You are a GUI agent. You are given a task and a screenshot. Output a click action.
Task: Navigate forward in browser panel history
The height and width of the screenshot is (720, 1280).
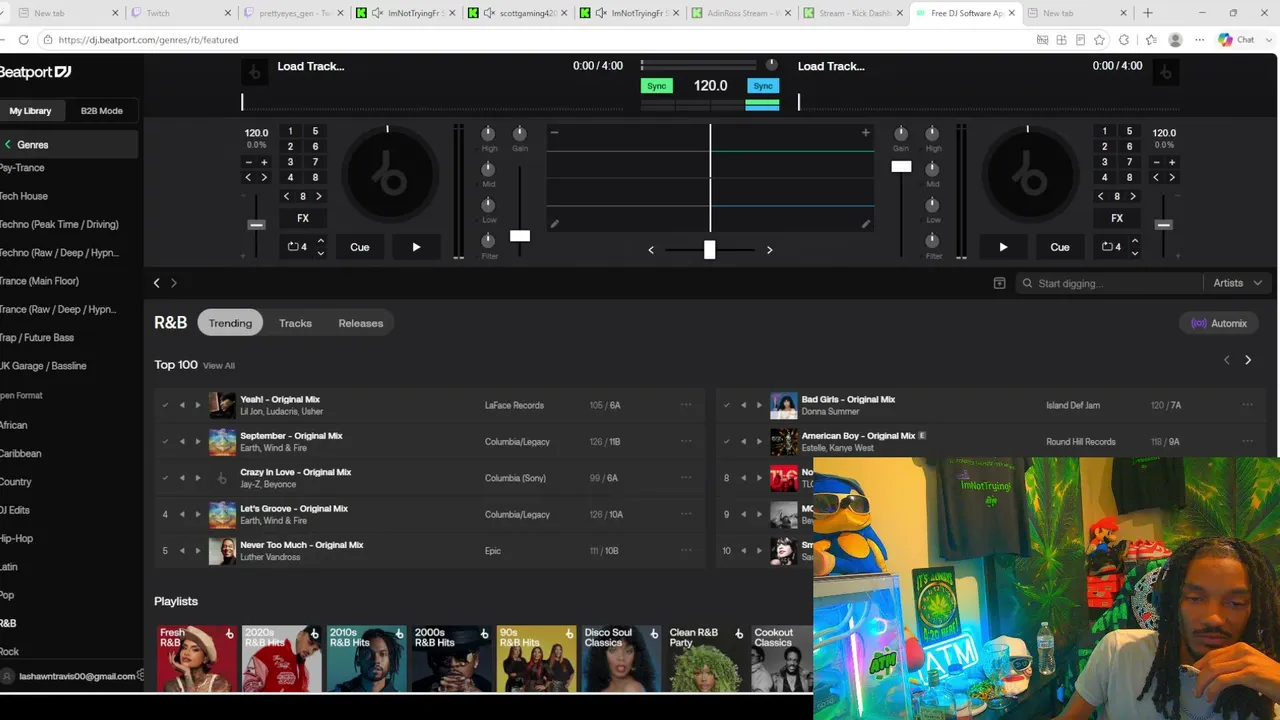(x=174, y=283)
